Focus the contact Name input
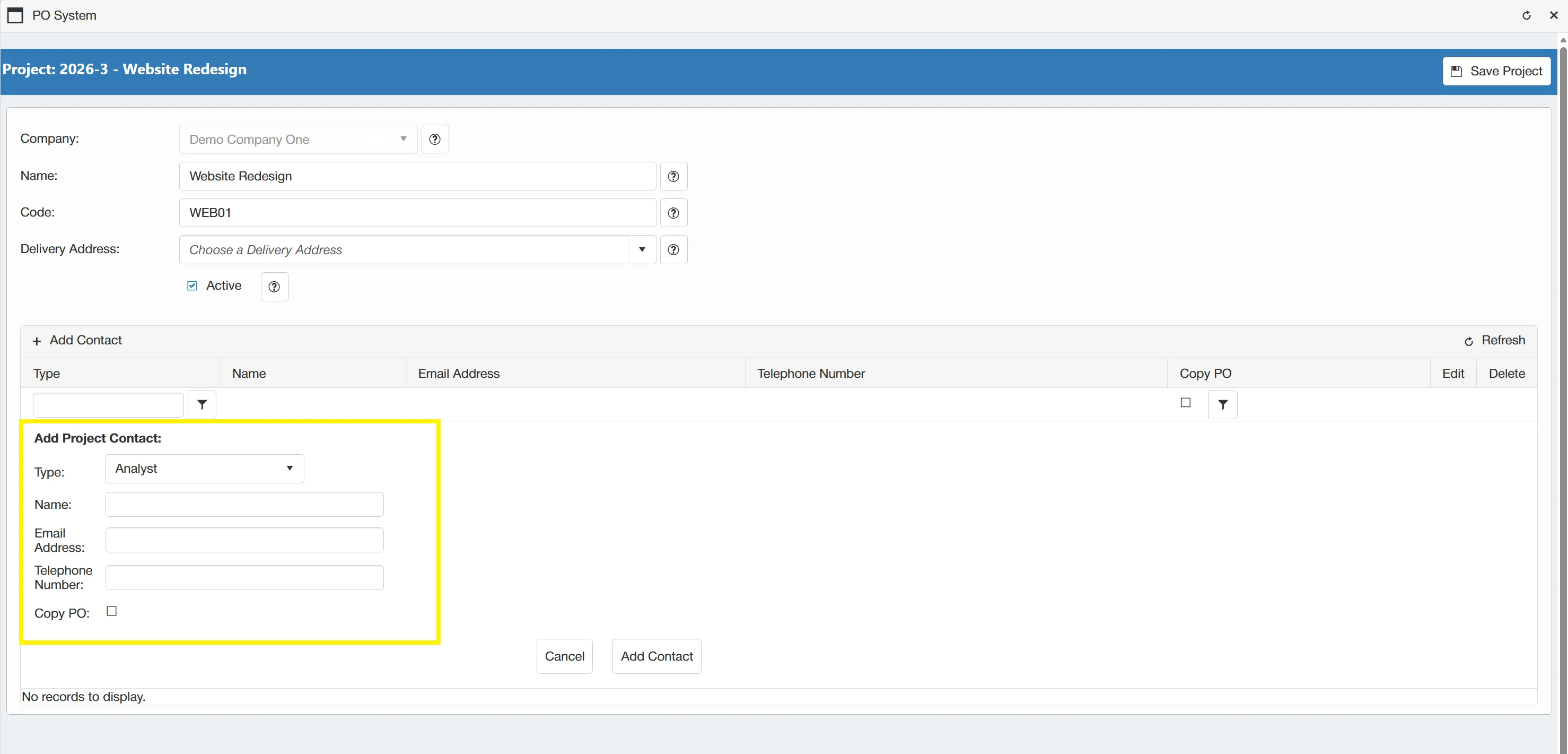1568x754 pixels. (244, 504)
